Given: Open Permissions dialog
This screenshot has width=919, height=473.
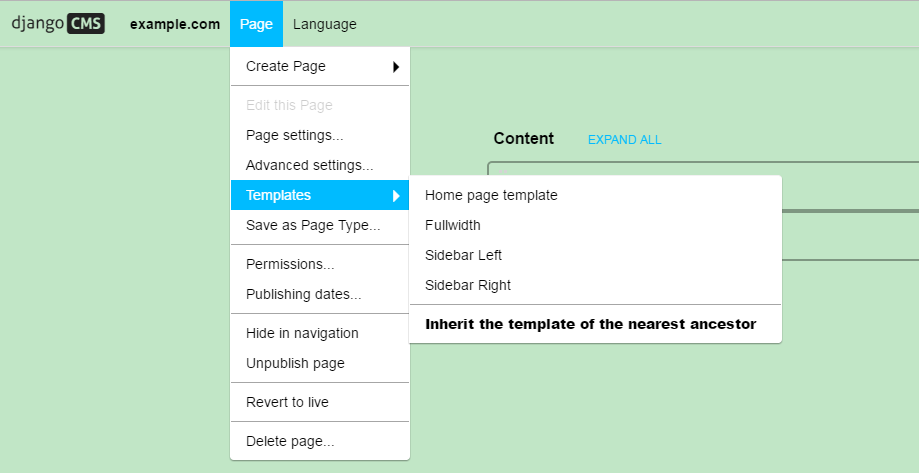Looking at the screenshot, I should 290,264.
